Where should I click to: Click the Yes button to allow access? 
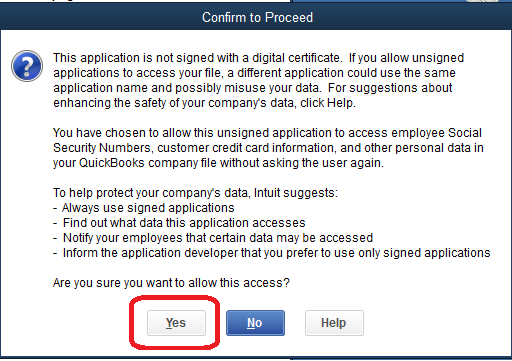pos(176,323)
